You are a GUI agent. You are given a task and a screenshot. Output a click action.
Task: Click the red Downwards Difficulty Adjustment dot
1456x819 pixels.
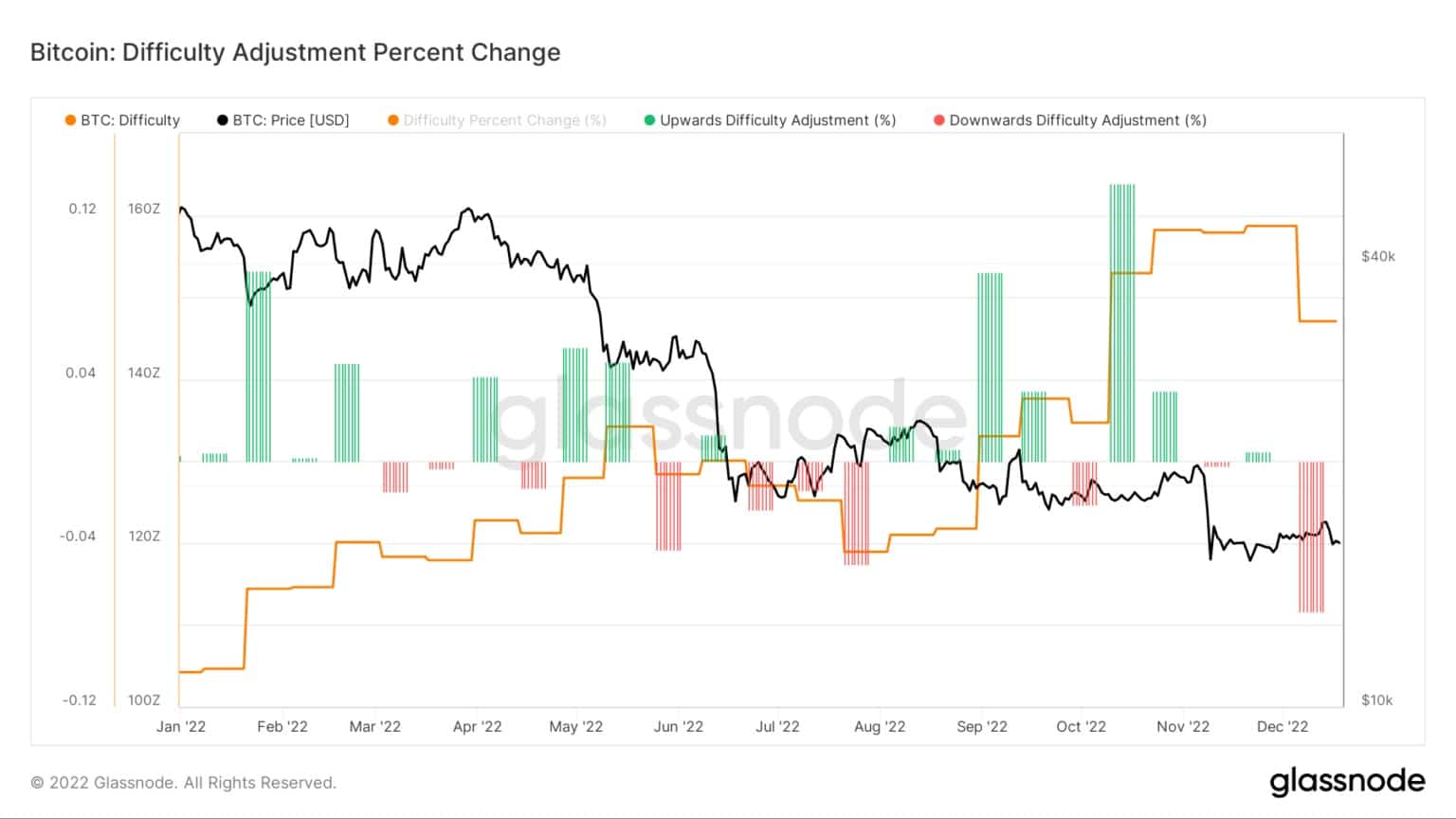pyautogui.click(x=939, y=120)
